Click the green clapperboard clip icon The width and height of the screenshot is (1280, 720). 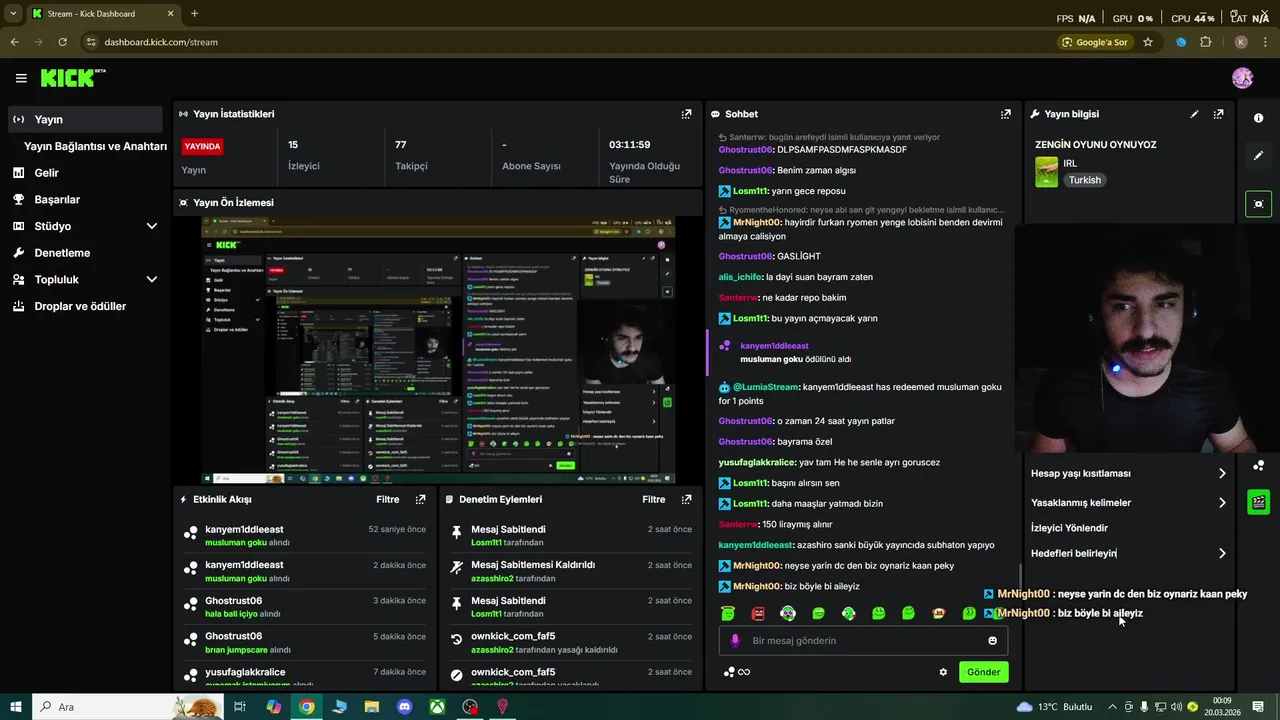click(x=1258, y=502)
